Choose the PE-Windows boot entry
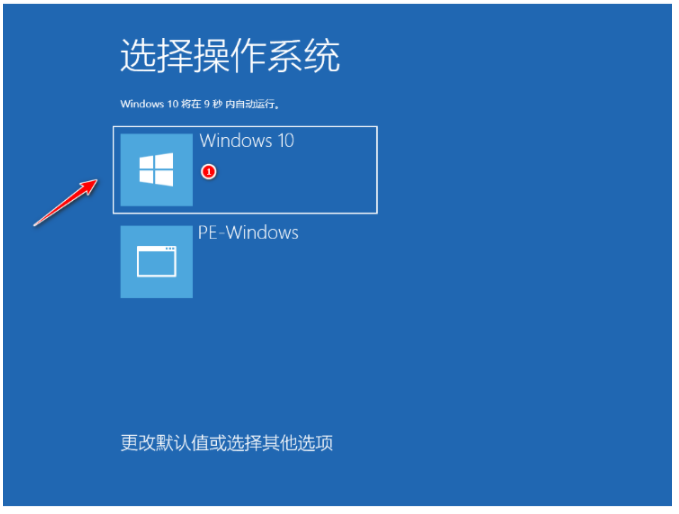Viewport: 679px width, 514px height. (x=210, y=262)
